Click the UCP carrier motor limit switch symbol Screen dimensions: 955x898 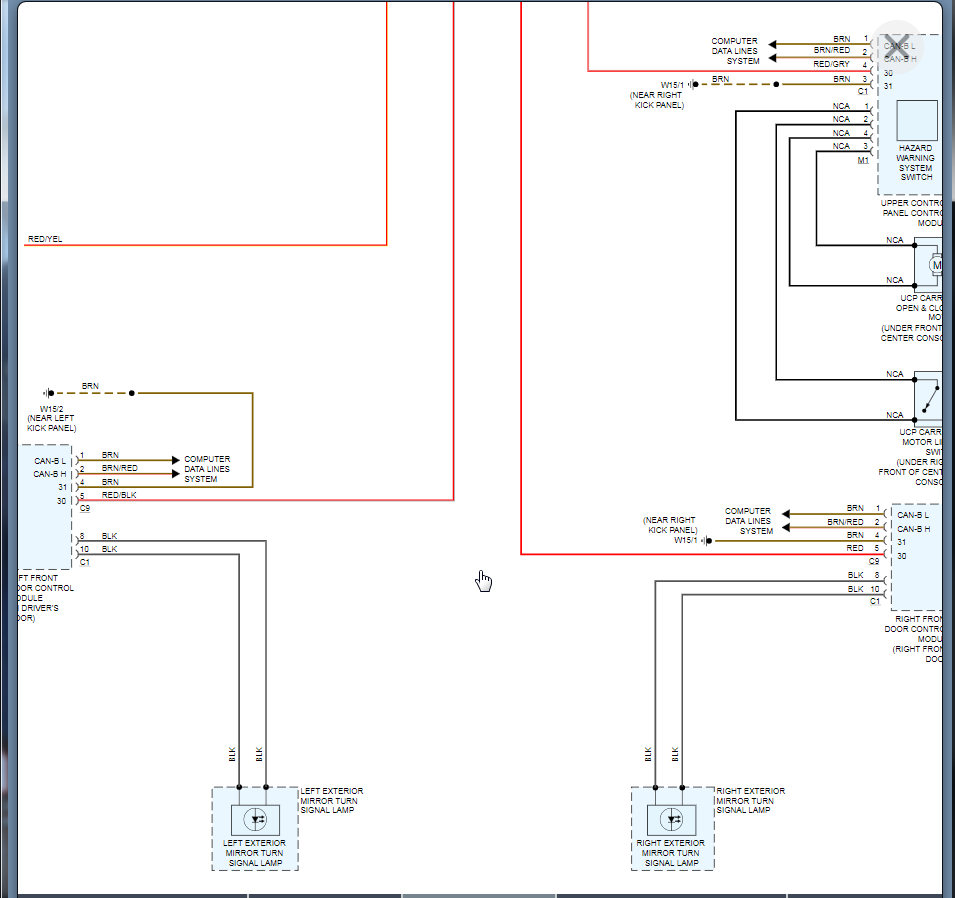928,400
